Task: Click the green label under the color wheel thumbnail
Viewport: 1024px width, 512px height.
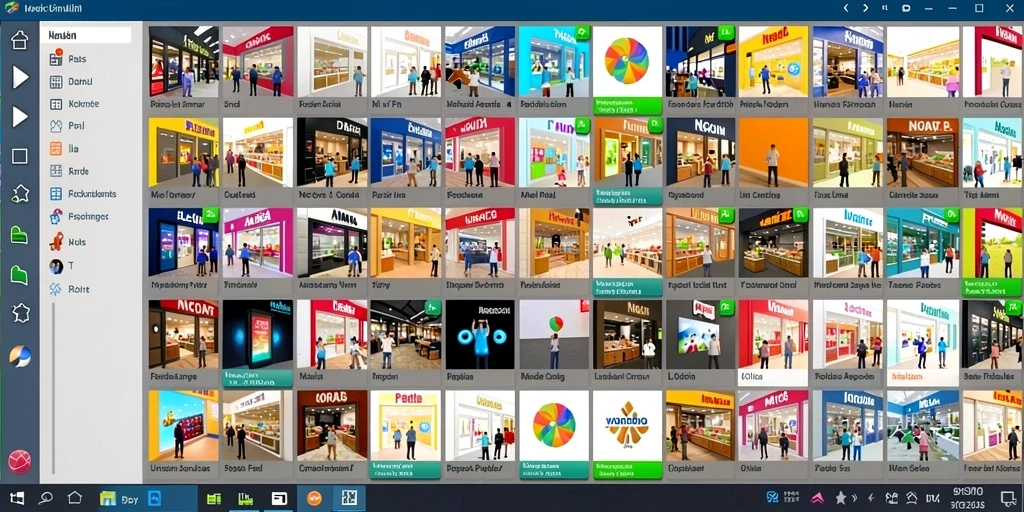Action: pyautogui.click(x=627, y=106)
